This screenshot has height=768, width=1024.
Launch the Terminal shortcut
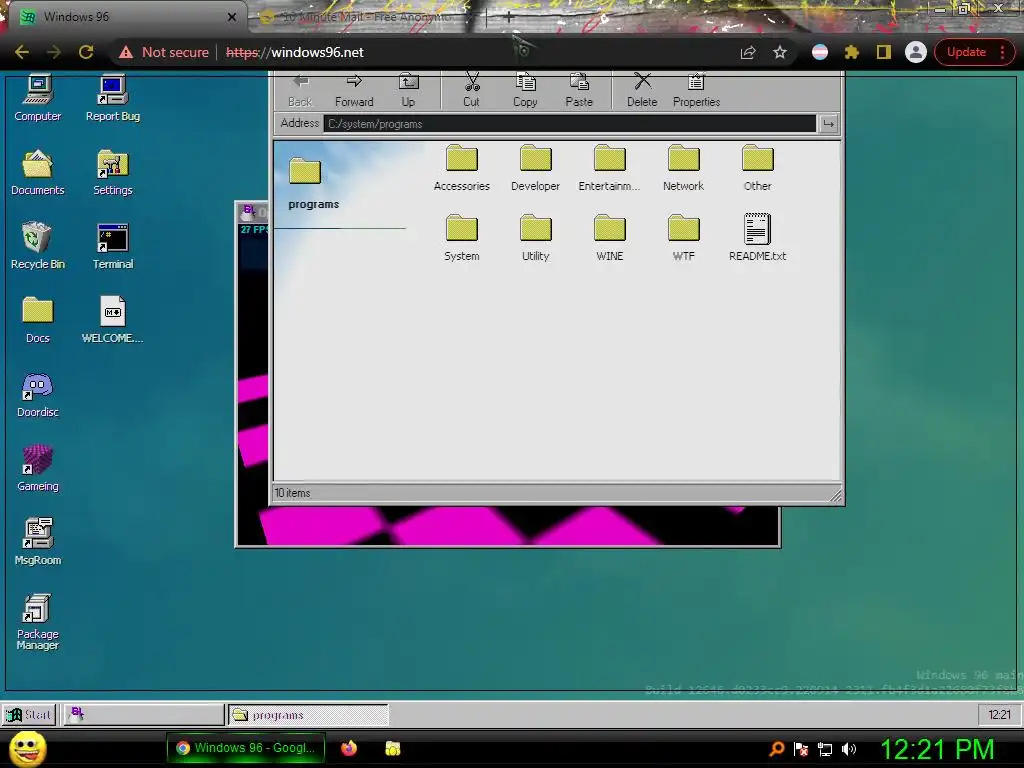pyautogui.click(x=113, y=246)
